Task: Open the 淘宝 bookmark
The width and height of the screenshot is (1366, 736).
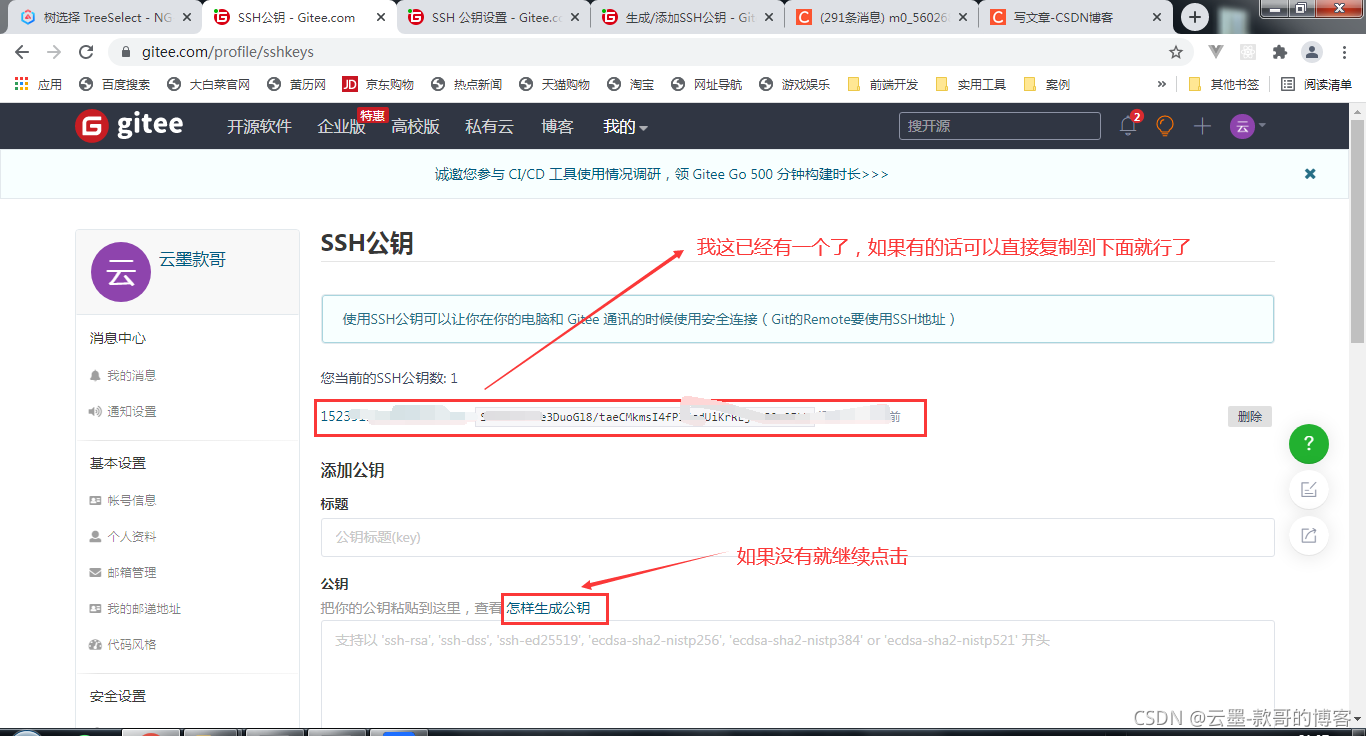Action: pyautogui.click(x=630, y=85)
